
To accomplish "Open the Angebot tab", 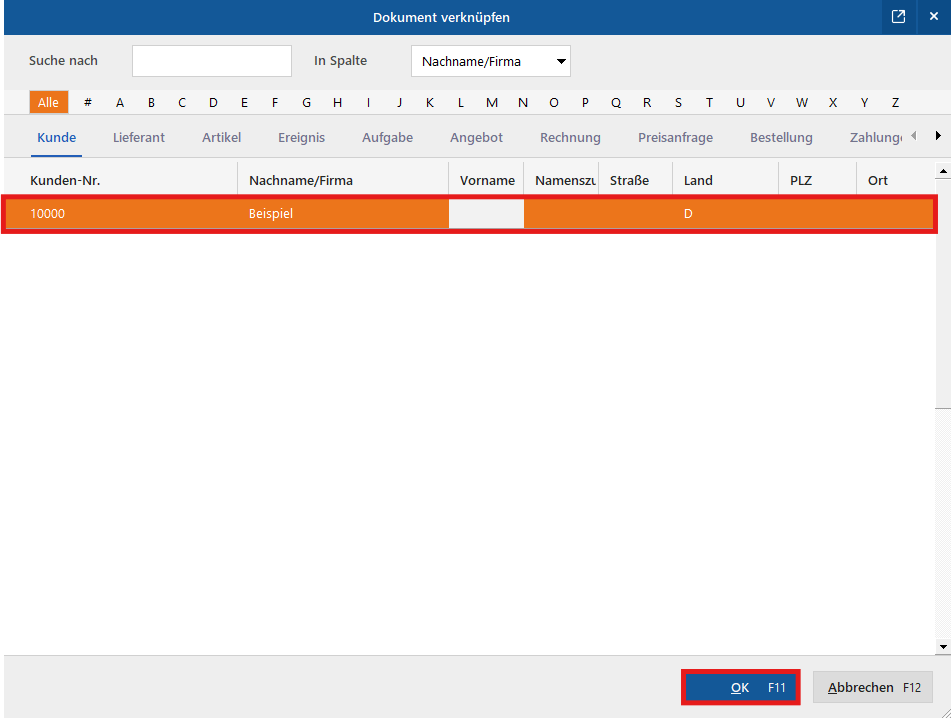I will pos(476,138).
